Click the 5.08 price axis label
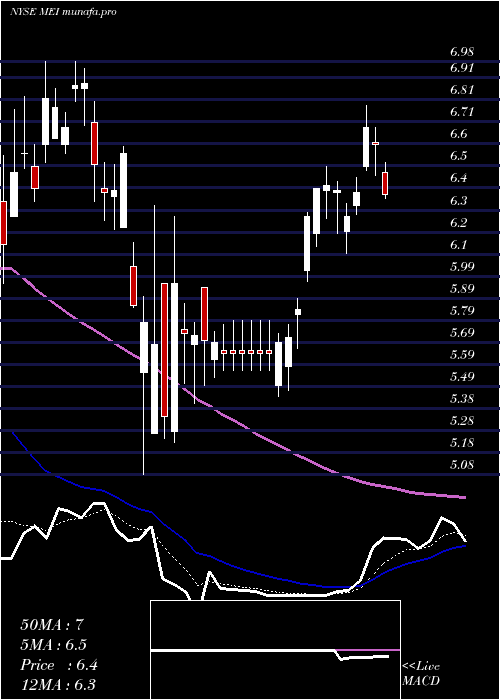The image size is (500, 700). pos(462,465)
